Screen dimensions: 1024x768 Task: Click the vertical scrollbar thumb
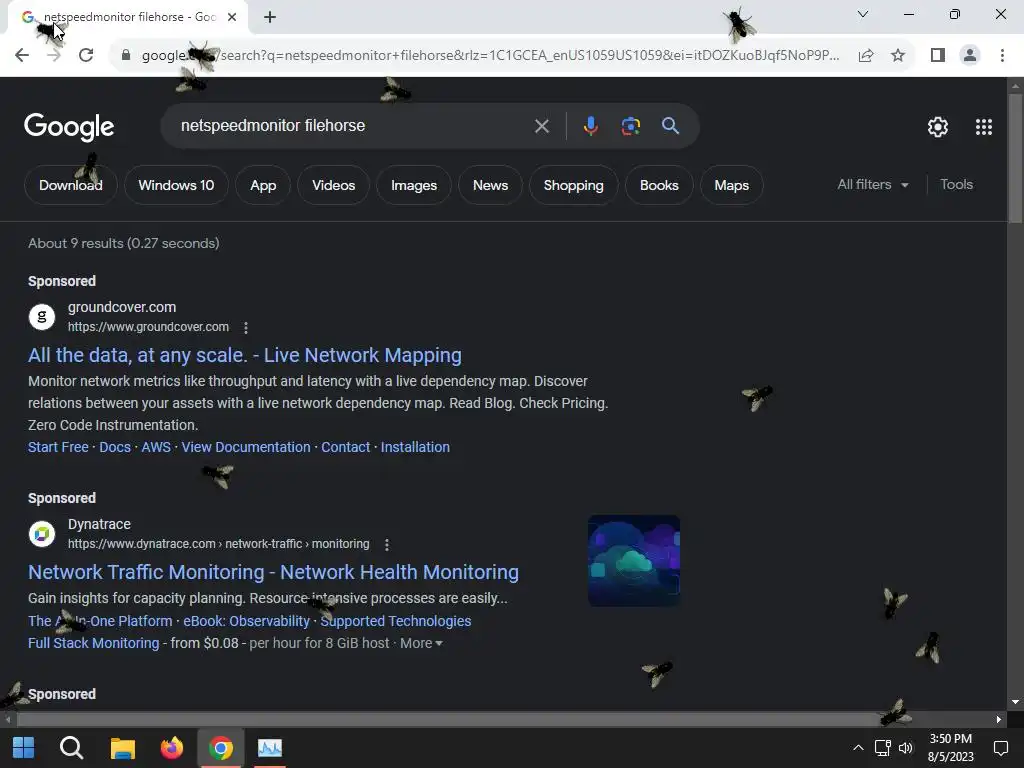pyautogui.click(x=1015, y=159)
